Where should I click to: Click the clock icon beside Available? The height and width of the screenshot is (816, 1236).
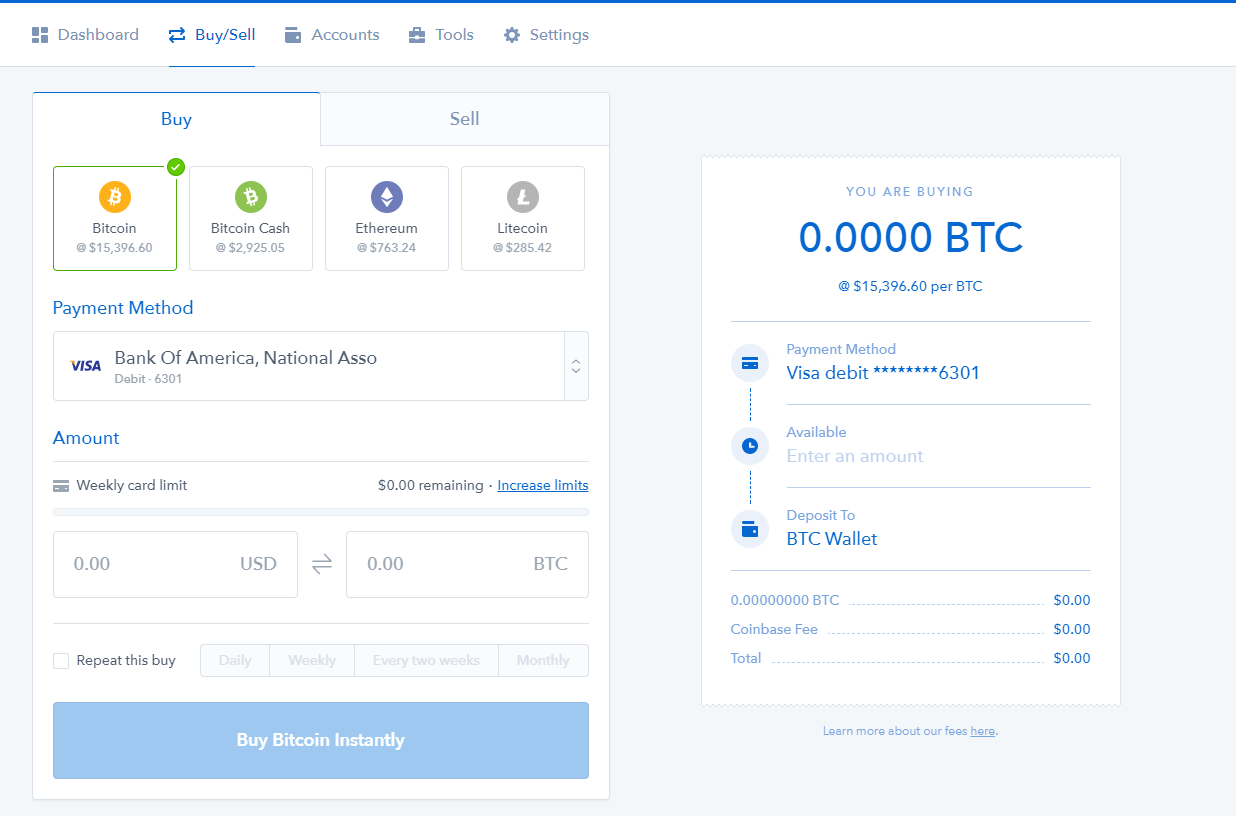[750, 445]
